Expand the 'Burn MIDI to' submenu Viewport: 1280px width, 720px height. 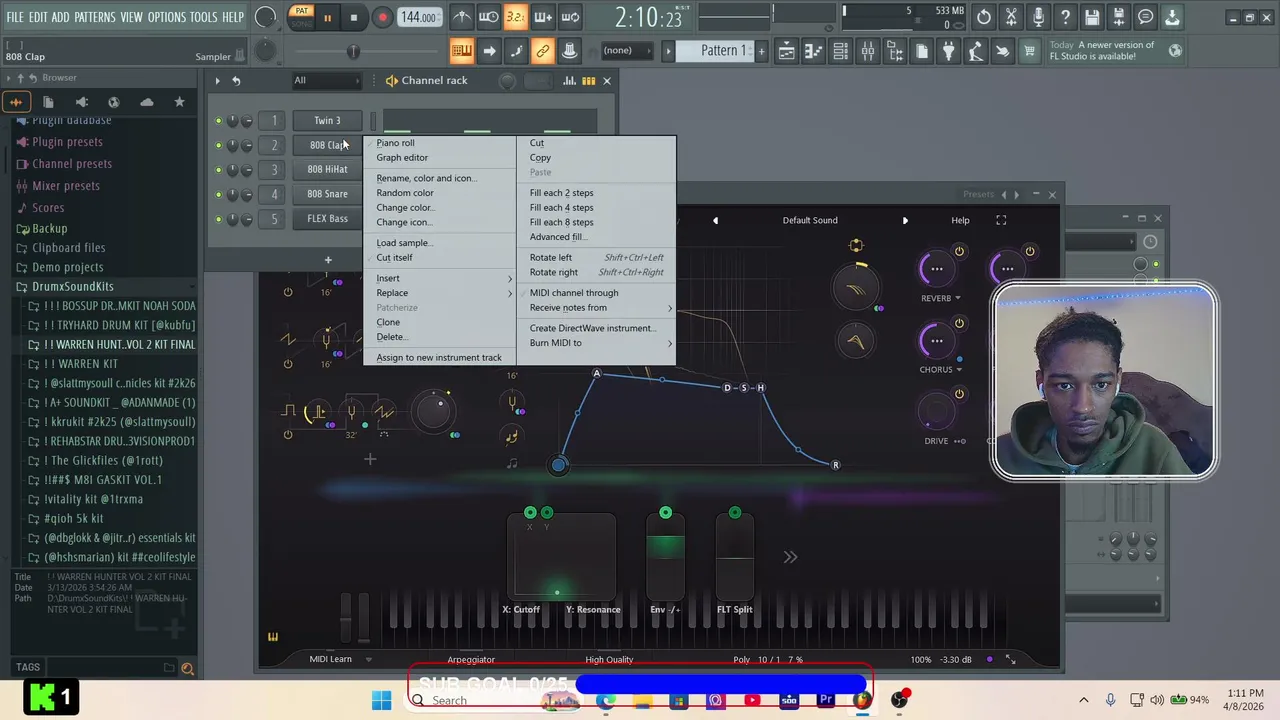pyautogui.click(x=598, y=343)
